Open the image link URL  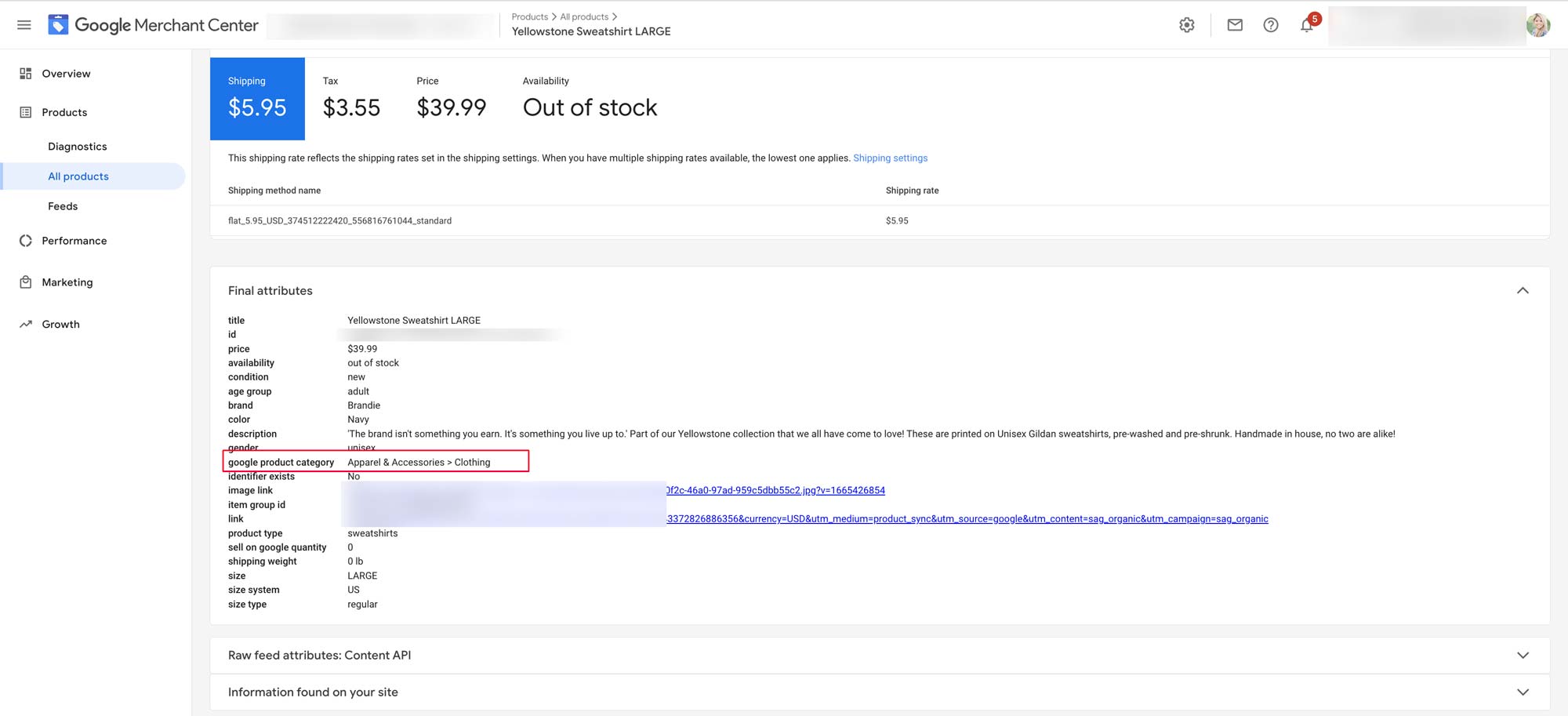click(x=775, y=491)
